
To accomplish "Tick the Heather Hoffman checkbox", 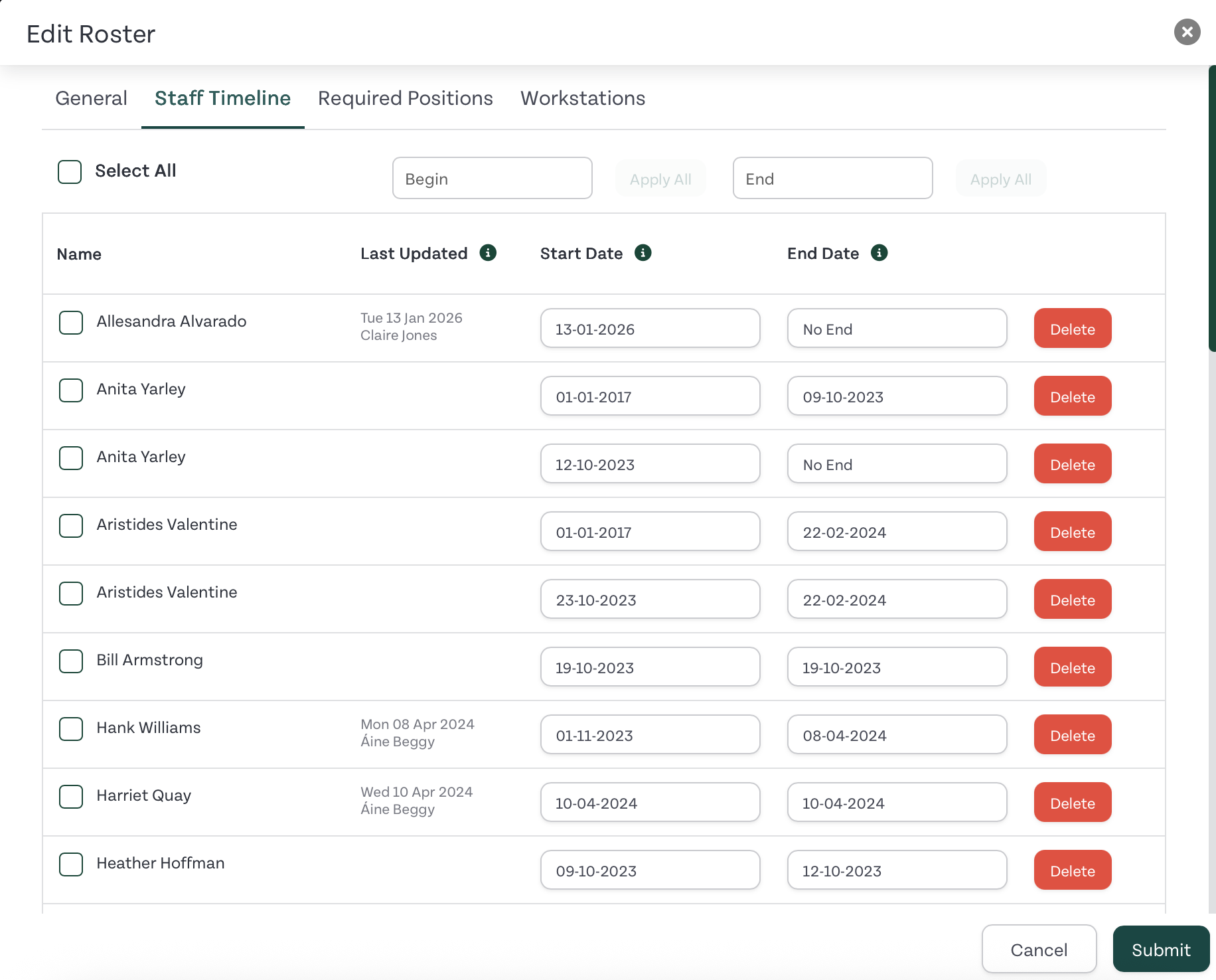I will [x=71, y=864].
